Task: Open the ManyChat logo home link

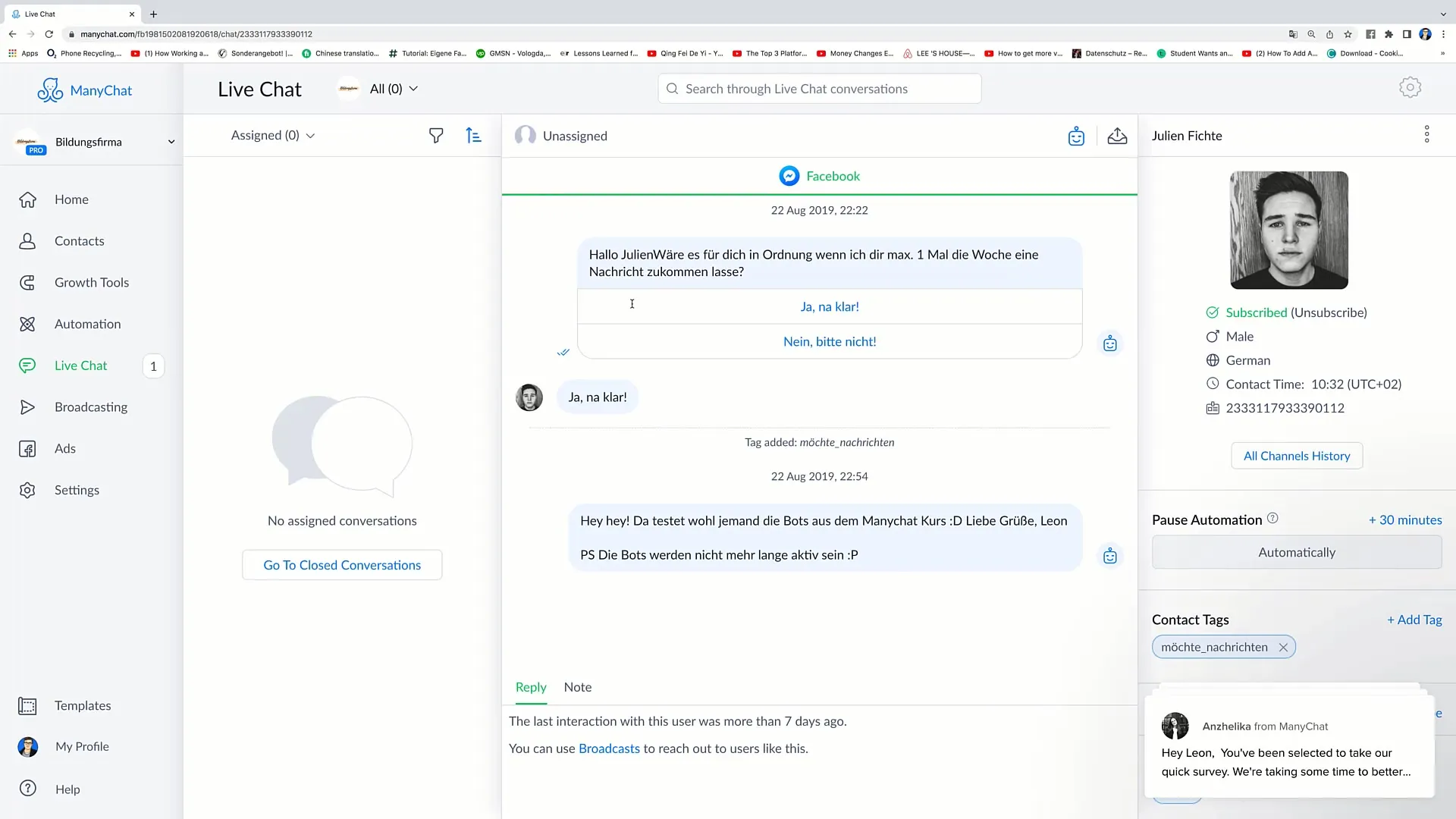Action: 84,90
